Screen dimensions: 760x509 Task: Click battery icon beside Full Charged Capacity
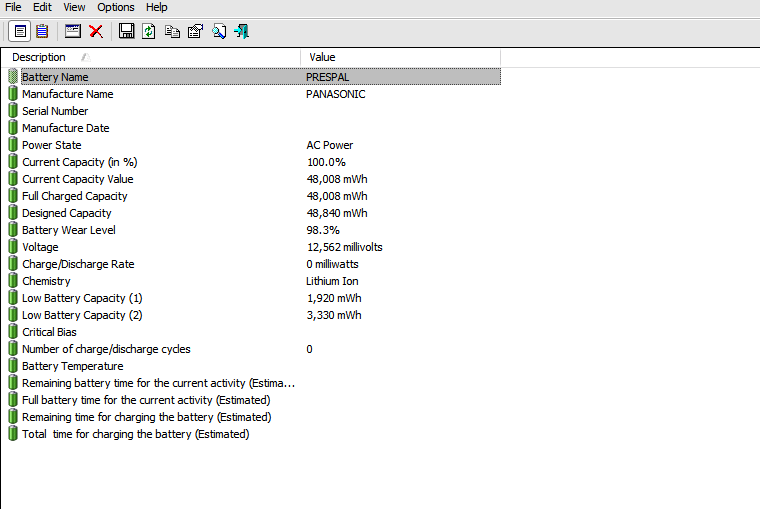pos(13,195)
